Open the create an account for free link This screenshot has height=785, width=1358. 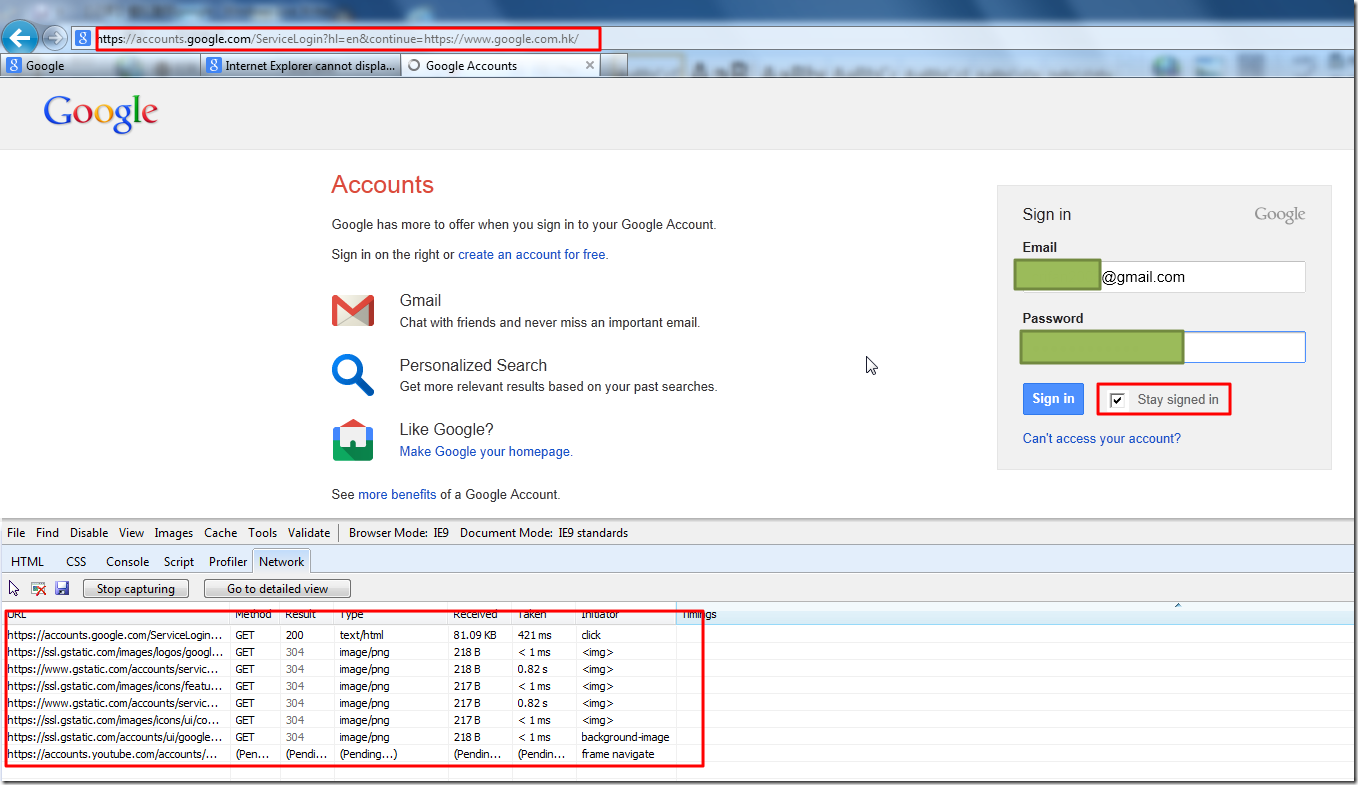[532, 255]
